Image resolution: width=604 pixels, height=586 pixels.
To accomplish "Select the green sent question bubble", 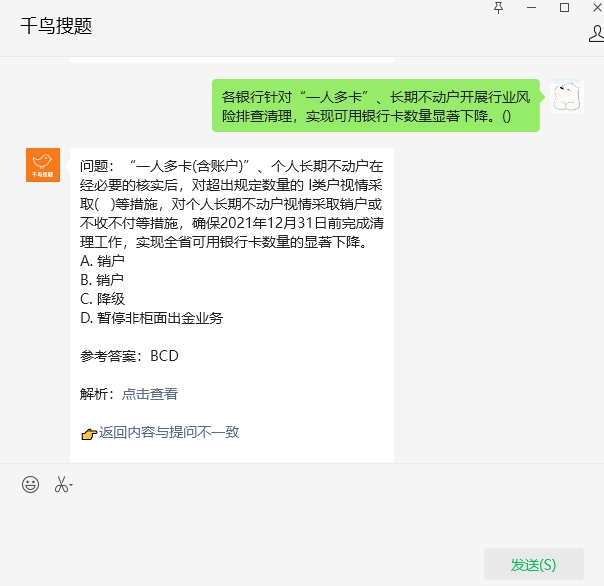I will pos(376,106).
